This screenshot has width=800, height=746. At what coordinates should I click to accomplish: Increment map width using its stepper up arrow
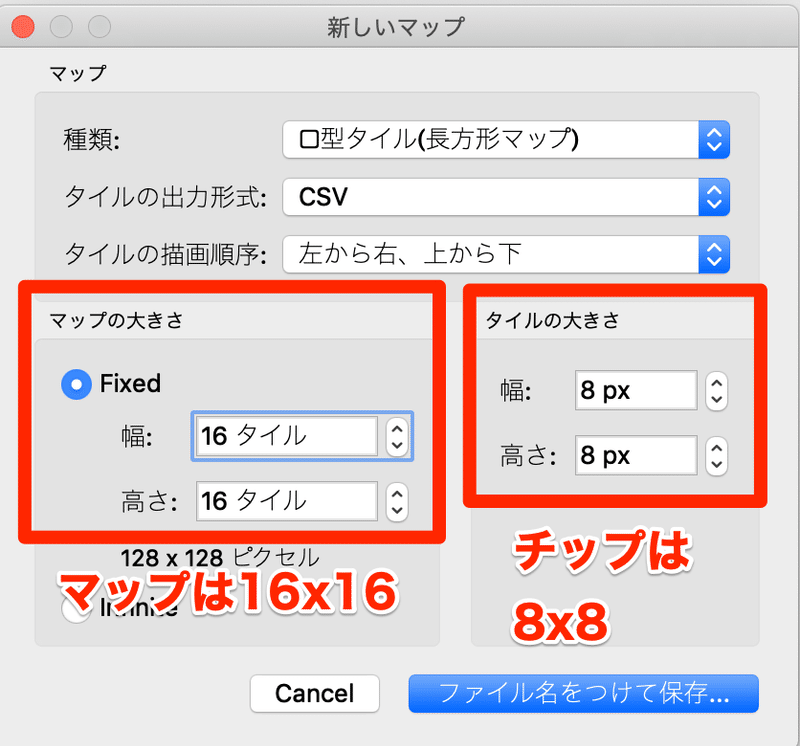[x=397, y=430]
